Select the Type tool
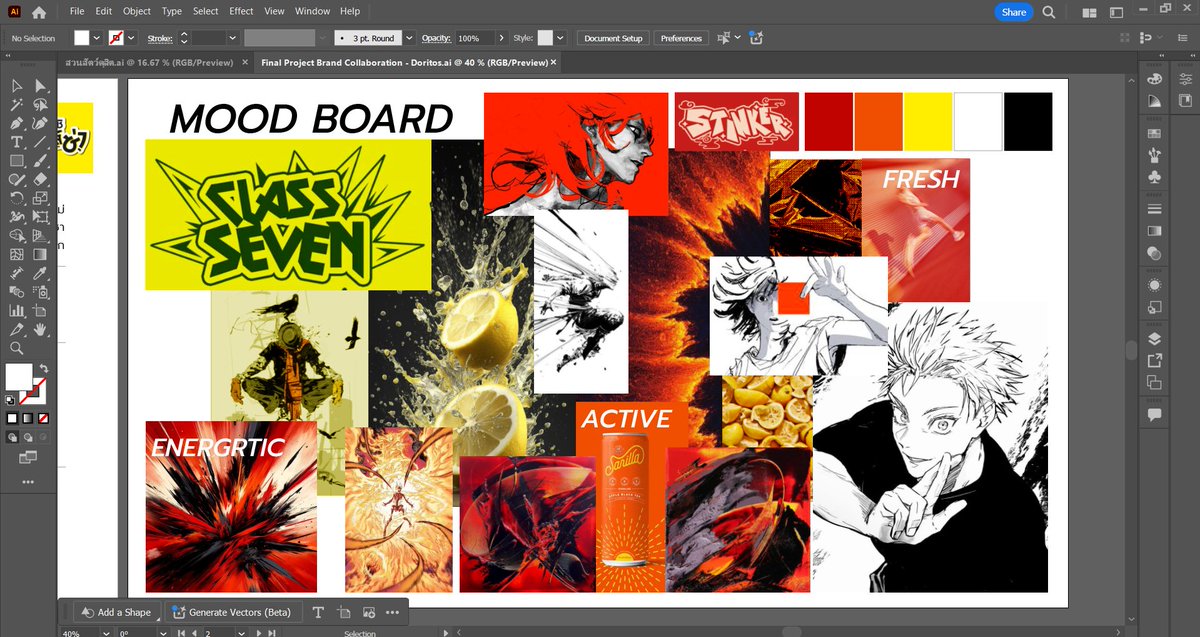The height and width of the screenshot is (637, 1200). [17, 142]
